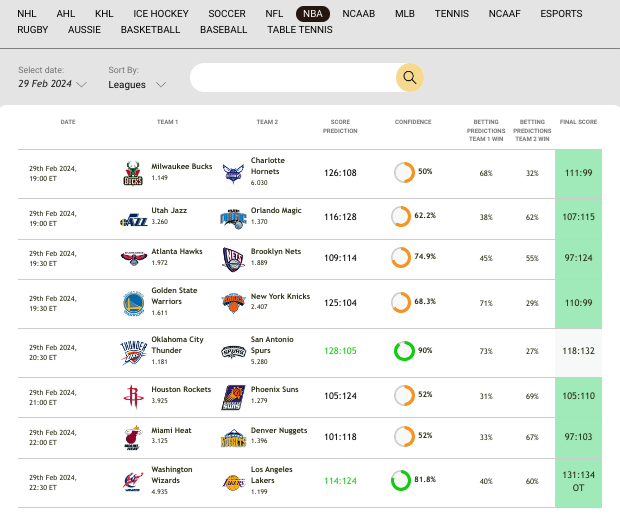Click the score prediction 105:124
620x525 pixels.
[340, 396]
